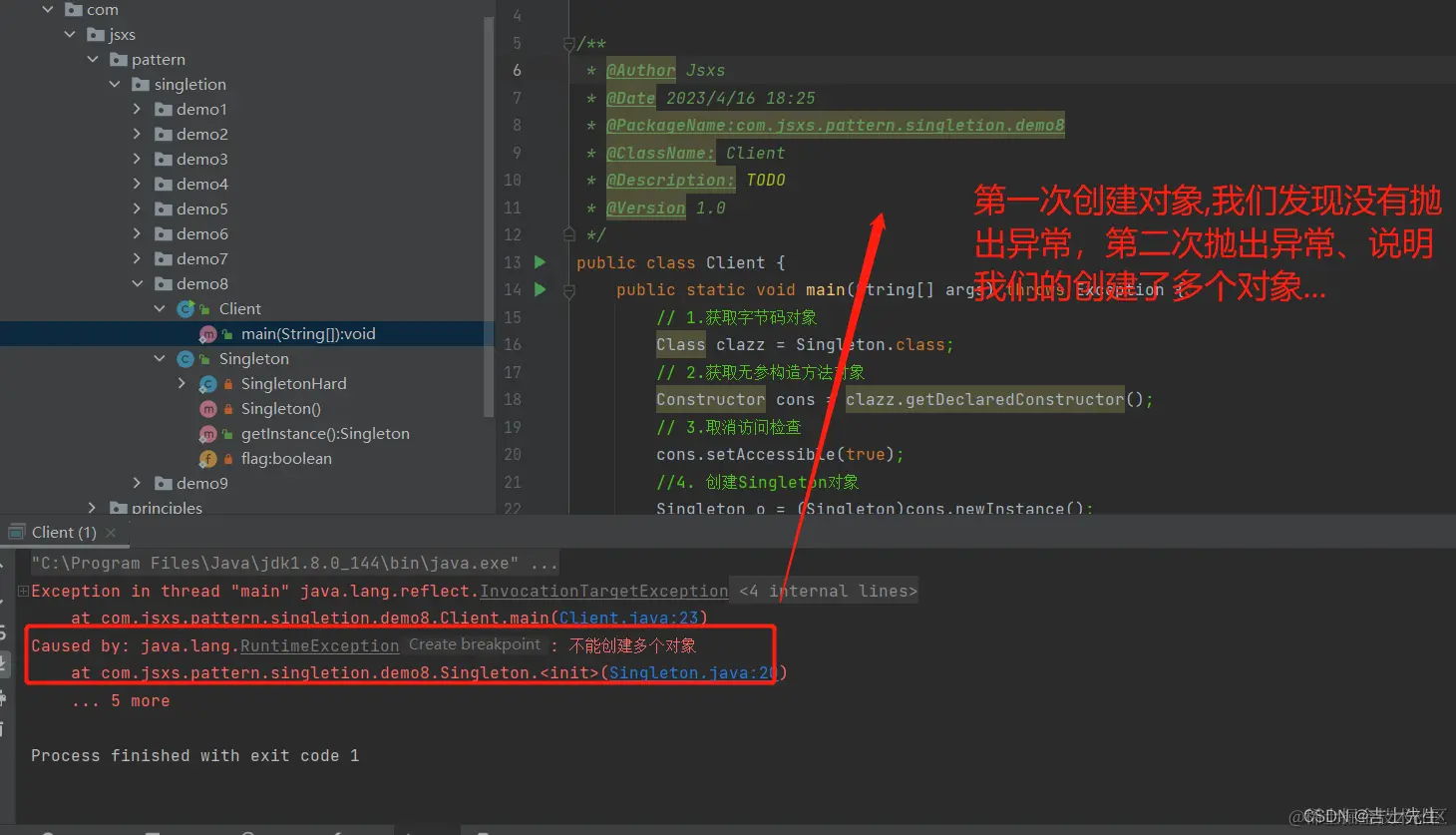This screenshot has width=1456, height=835.
Task: Click the Singleton() constructor method icon
Action: click(207, 408)
